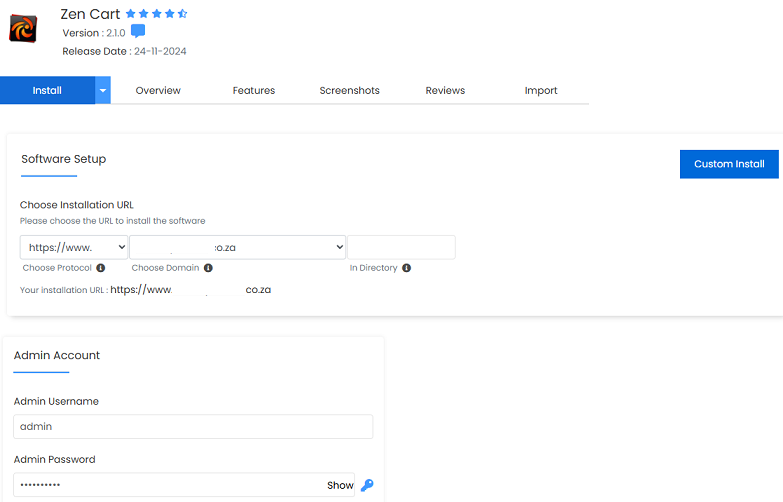
Task: Open the https://www. protocol dropdown
Action: coord(74,247)
